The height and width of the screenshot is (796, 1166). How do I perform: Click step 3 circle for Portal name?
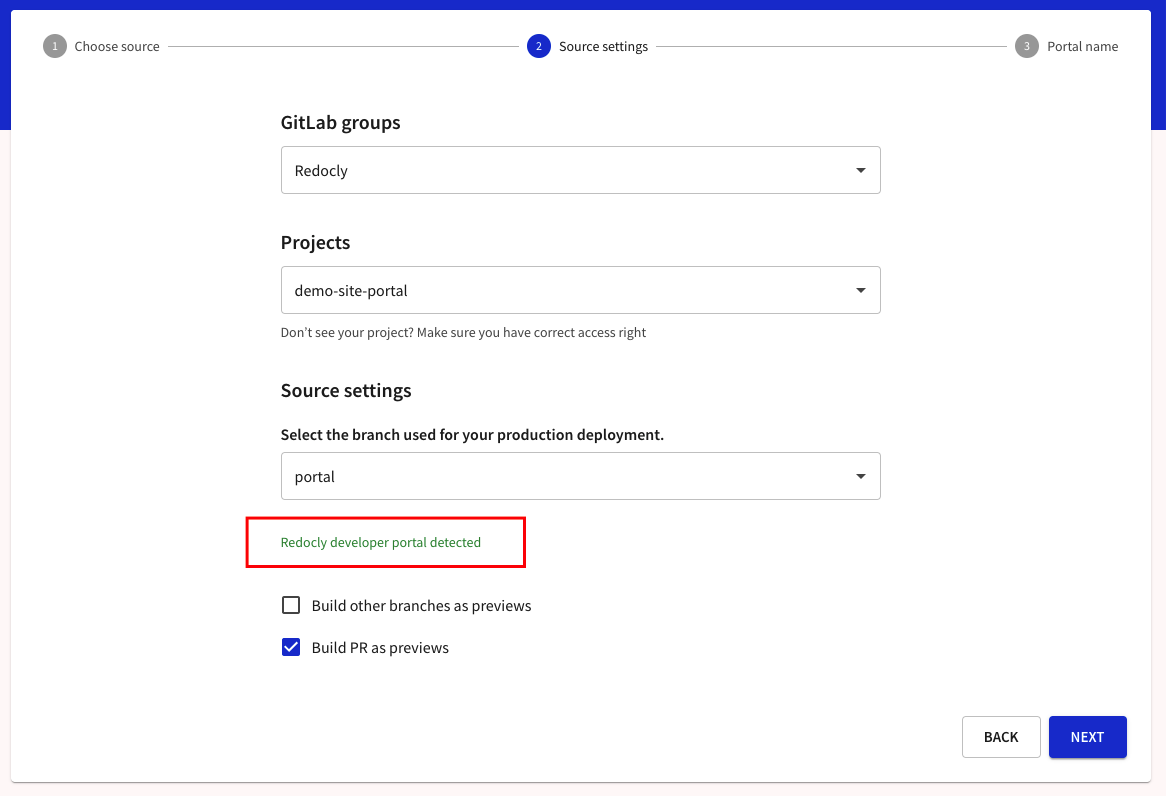[1026, 46]
